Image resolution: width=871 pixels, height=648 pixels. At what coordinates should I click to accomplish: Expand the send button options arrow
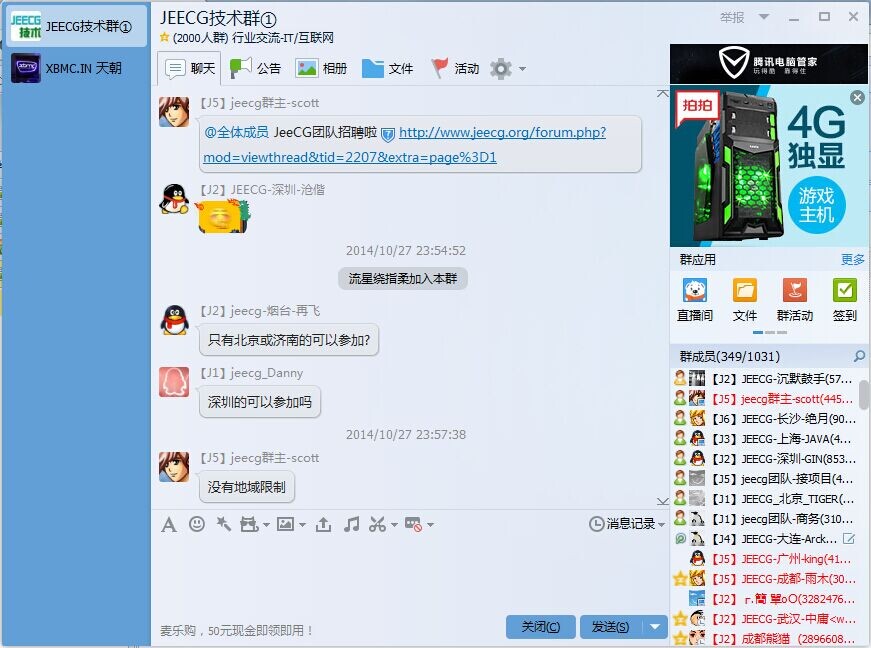[655, 627]
